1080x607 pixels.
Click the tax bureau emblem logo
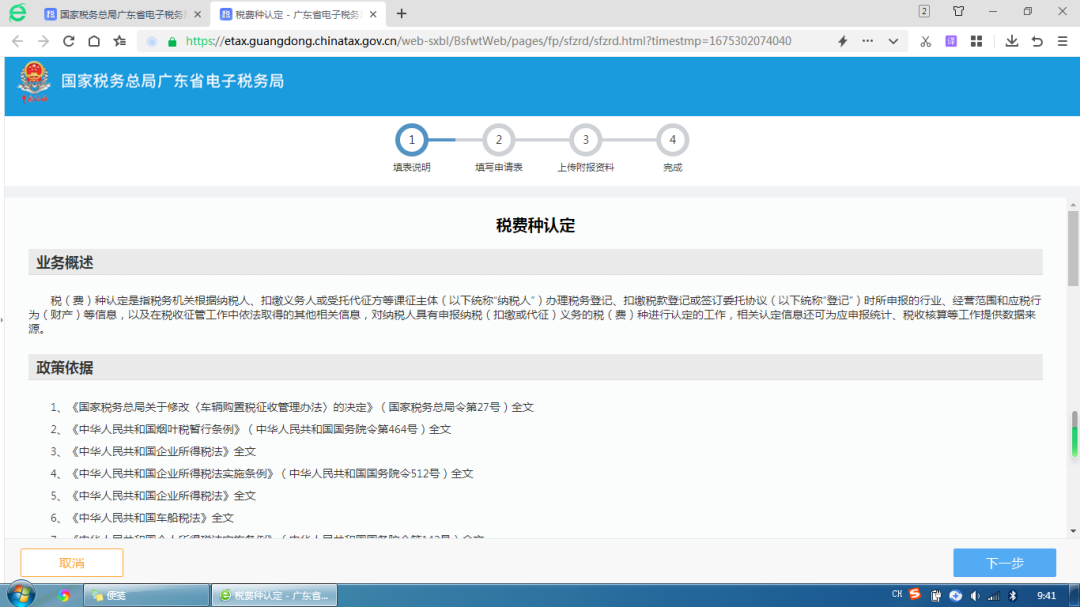coord(34,81)
